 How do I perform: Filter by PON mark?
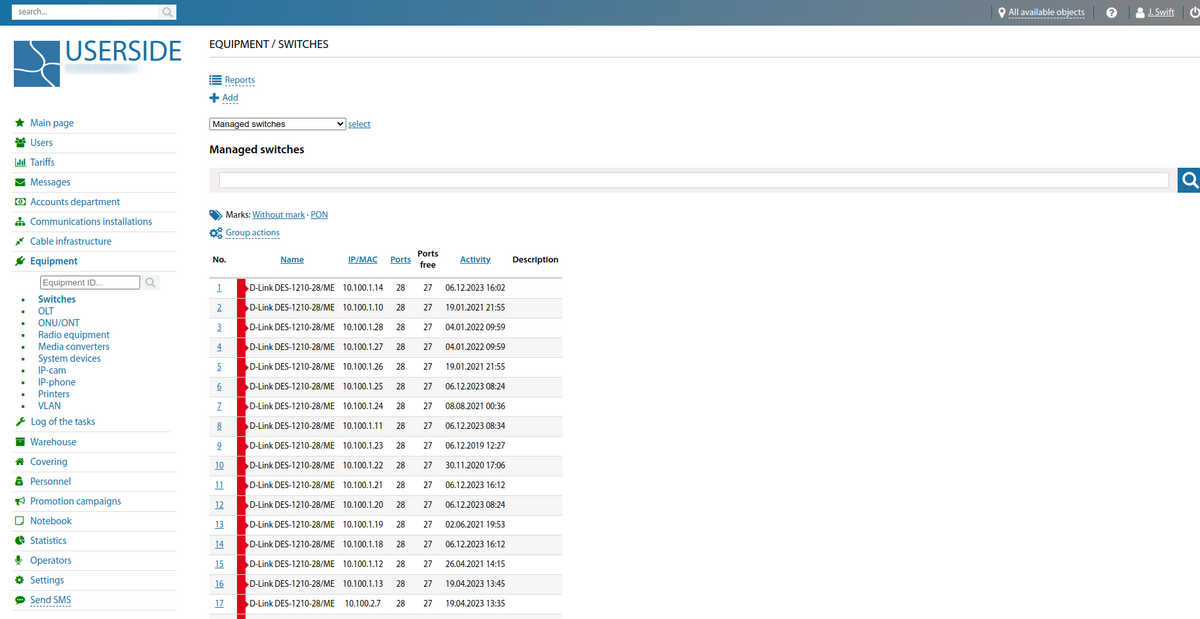point(319,215)
